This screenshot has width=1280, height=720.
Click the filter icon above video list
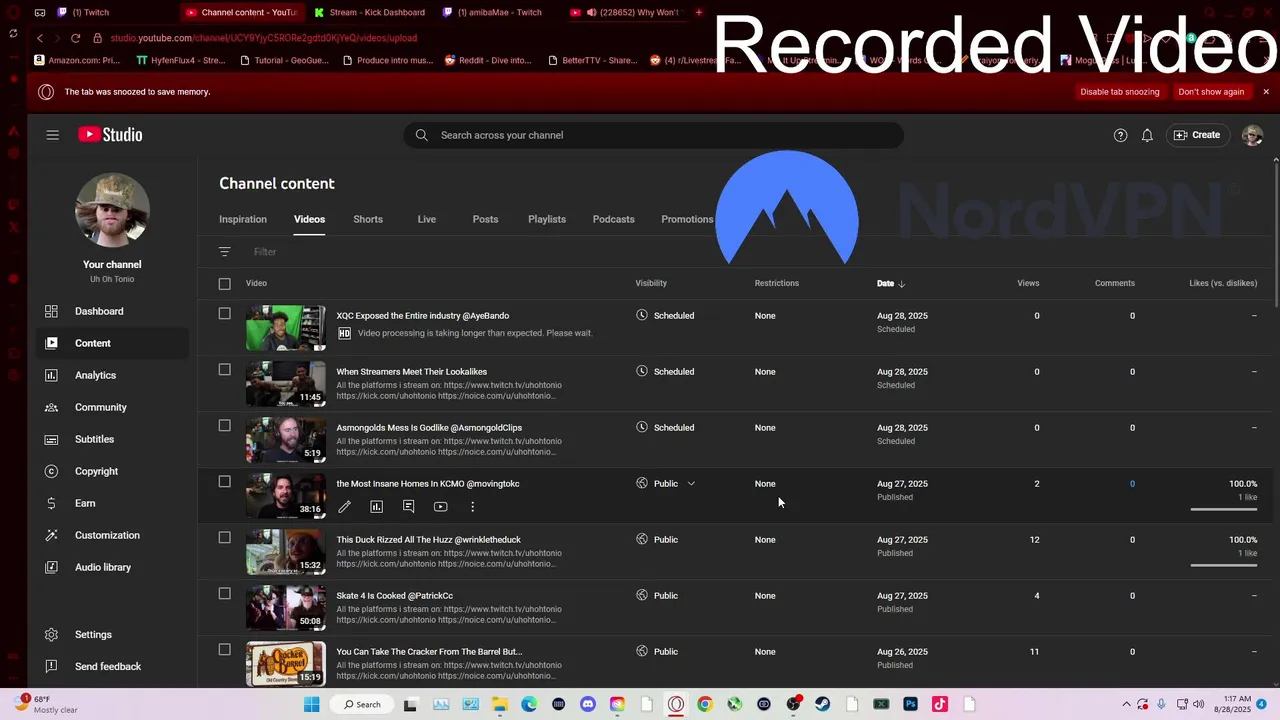(224, 252)
